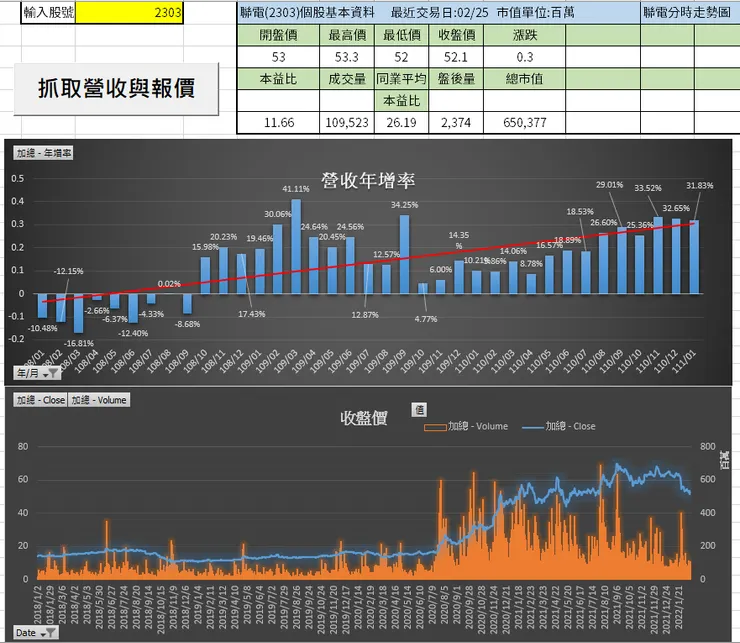Click the 31.83% data label on revenue chart
The image size is (740, 643).
coord(700,186)
